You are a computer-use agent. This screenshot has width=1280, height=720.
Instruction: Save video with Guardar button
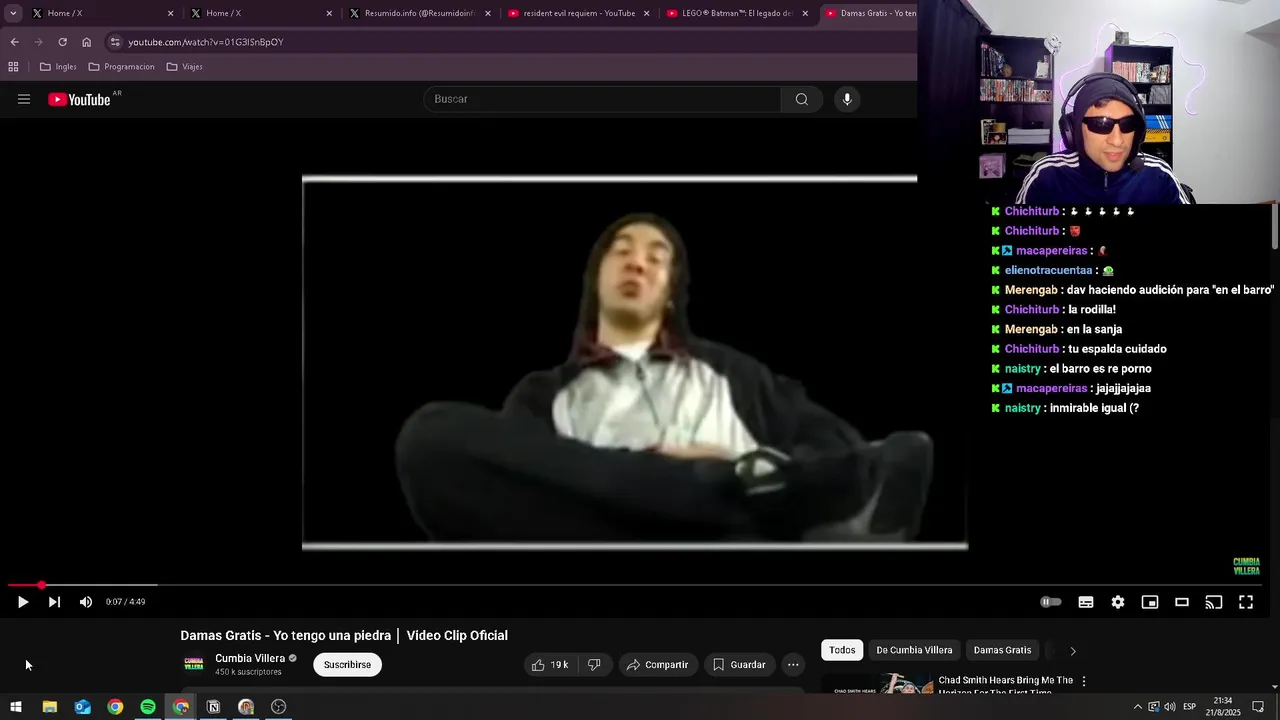coord(739,665)
